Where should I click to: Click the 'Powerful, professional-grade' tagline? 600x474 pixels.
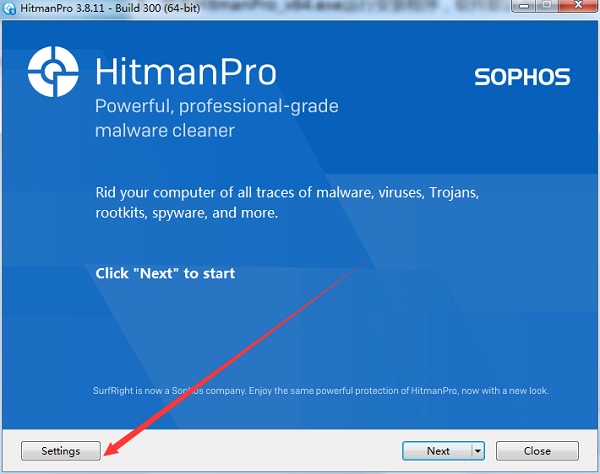[217, 106]
